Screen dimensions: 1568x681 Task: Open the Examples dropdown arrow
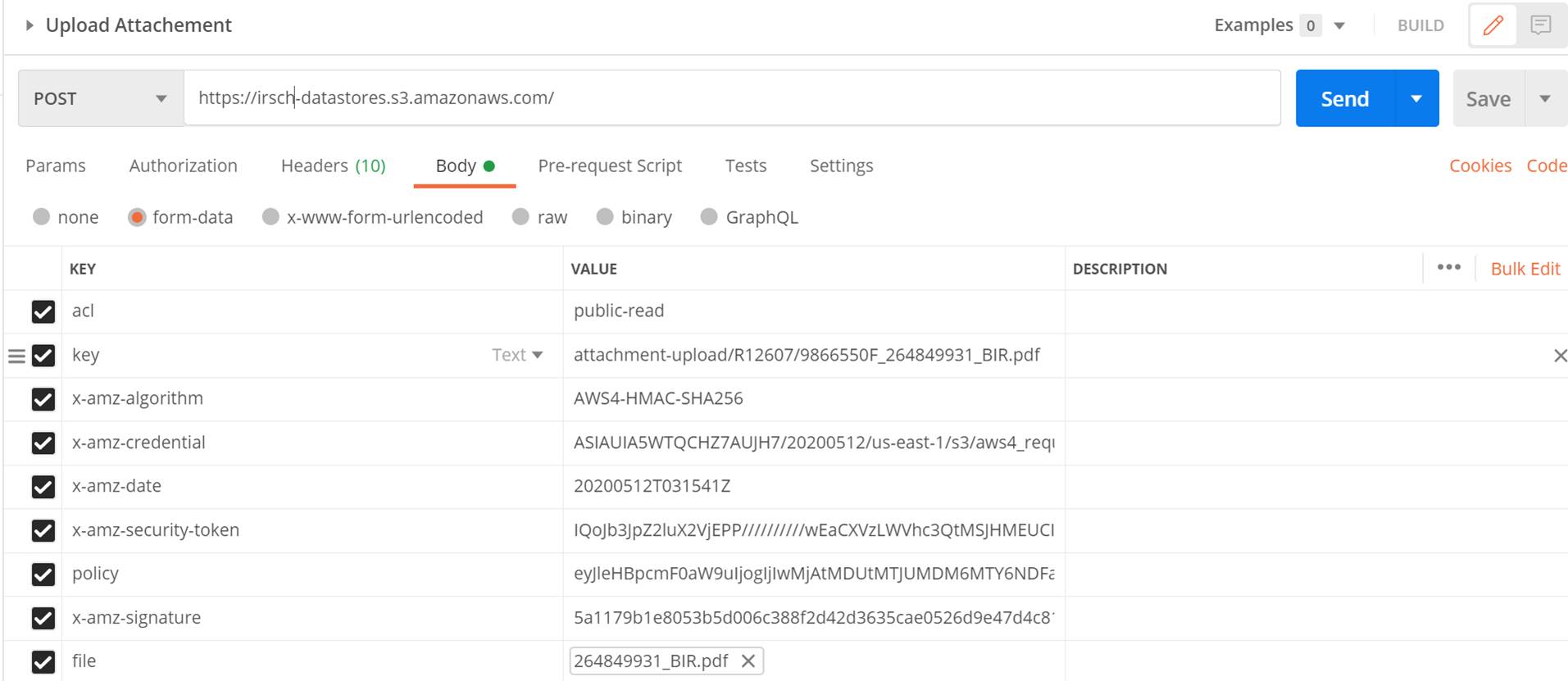click(x=1339, y=25)
